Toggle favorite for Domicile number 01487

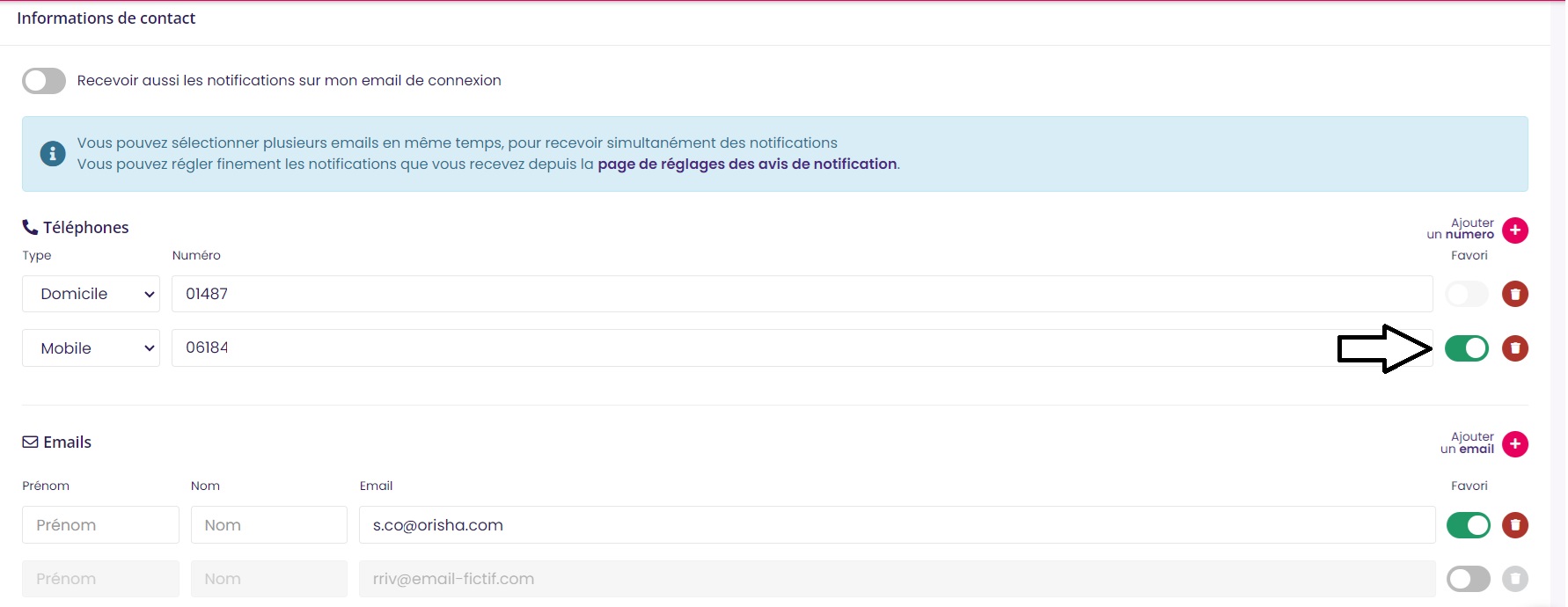click(1467, 294)
